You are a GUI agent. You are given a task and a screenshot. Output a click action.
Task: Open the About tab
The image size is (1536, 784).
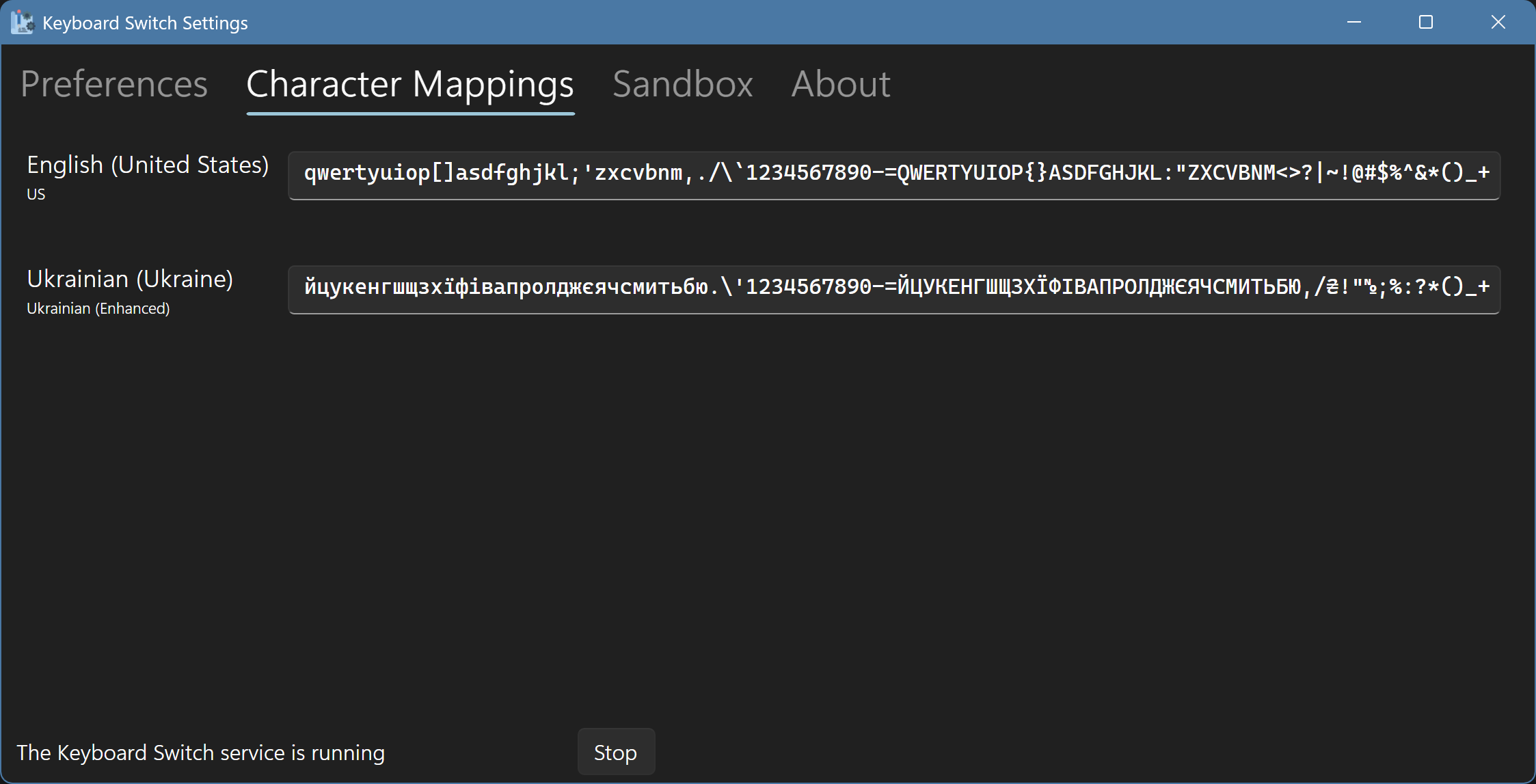(841, 84)
